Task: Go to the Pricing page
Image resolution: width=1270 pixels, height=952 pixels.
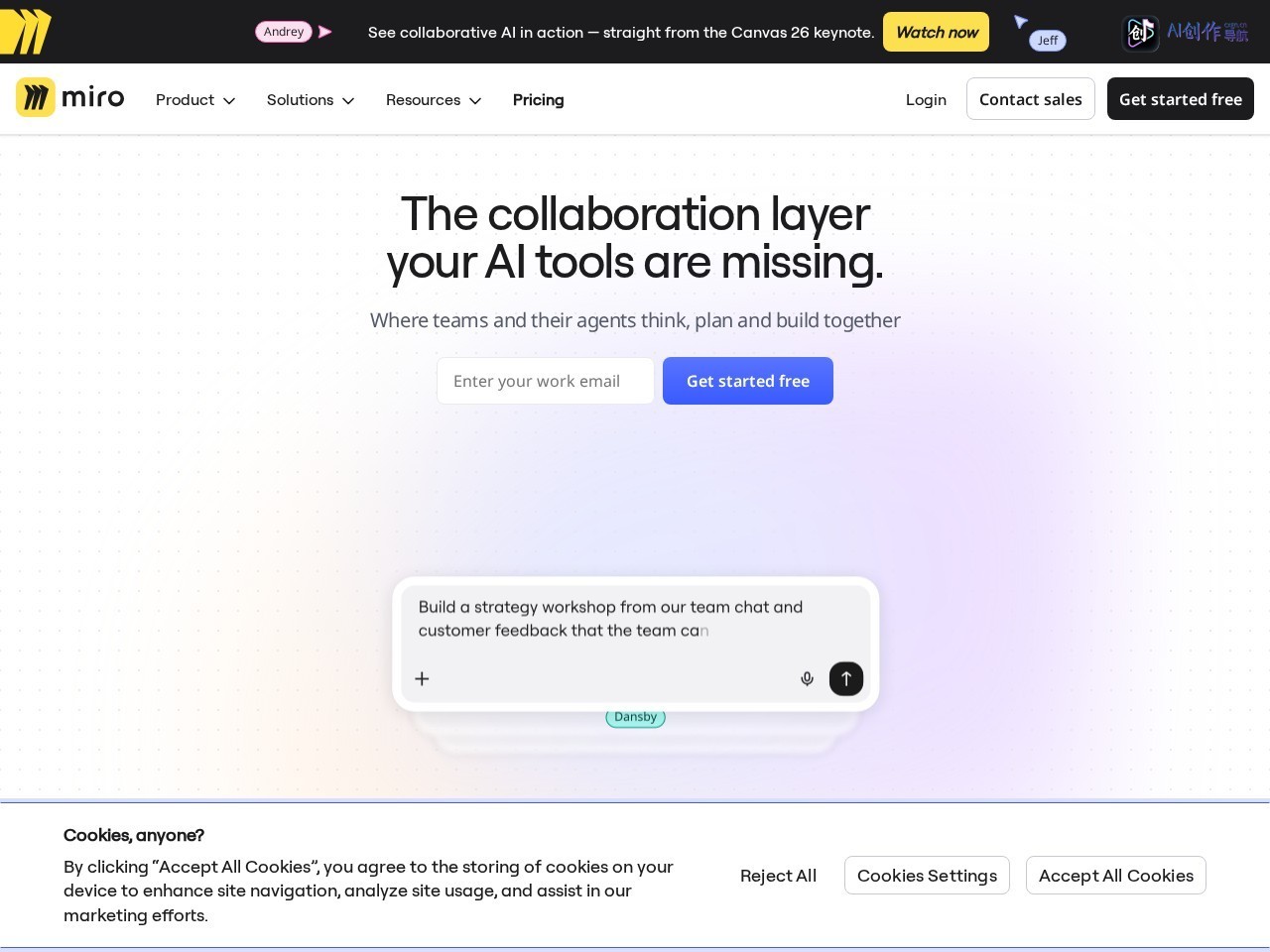Action: [539, 100]
